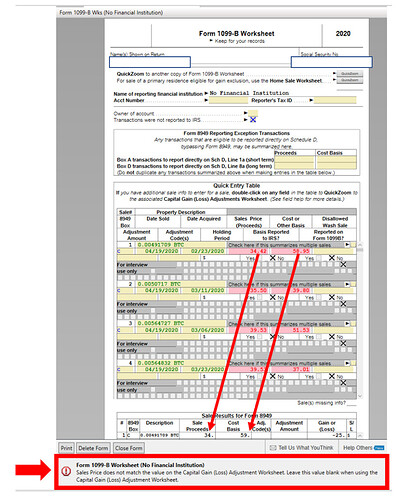Click sale 4 cost basis 37.01

[x=291, y=369]
